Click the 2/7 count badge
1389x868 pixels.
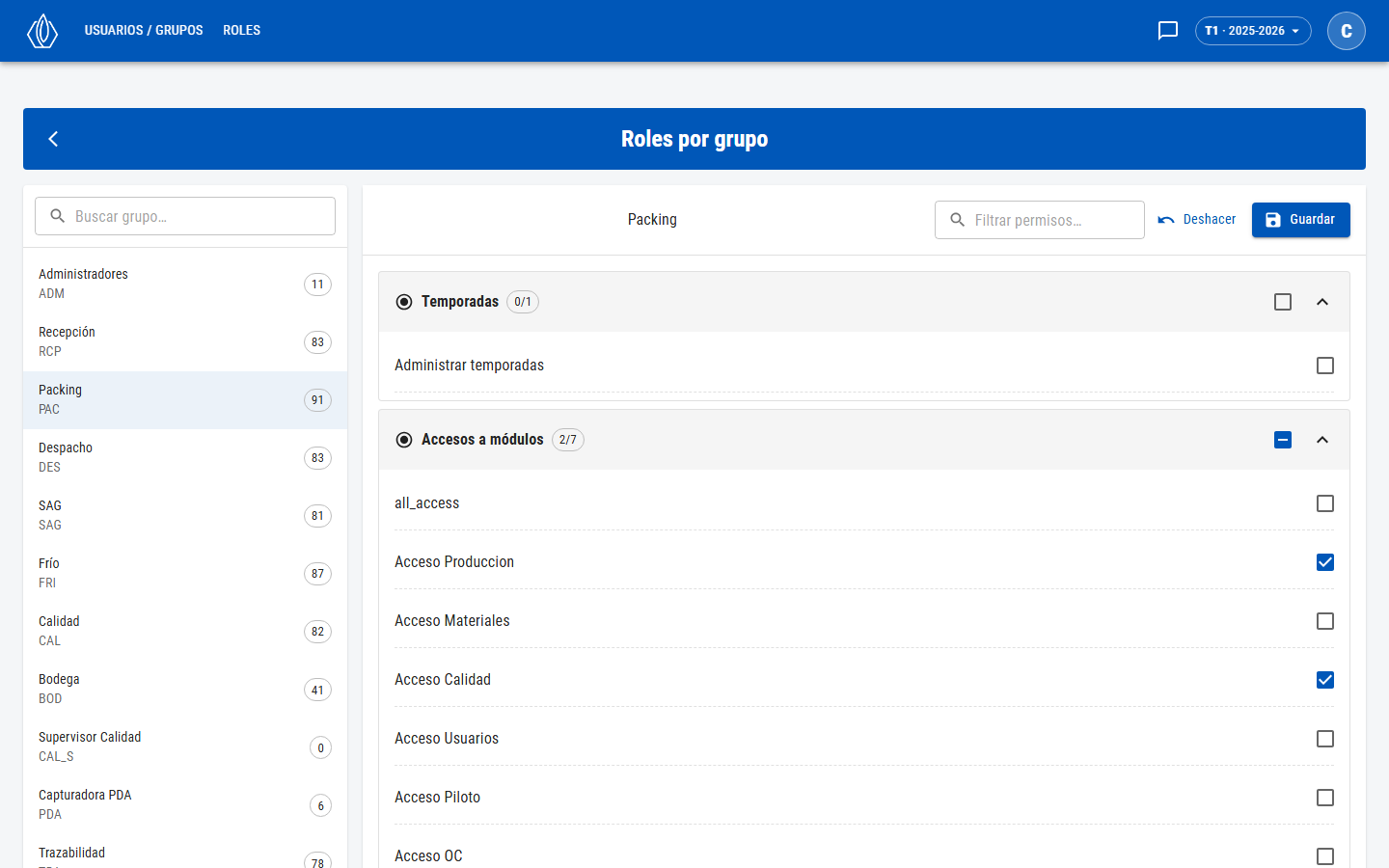tap(568, 440)
